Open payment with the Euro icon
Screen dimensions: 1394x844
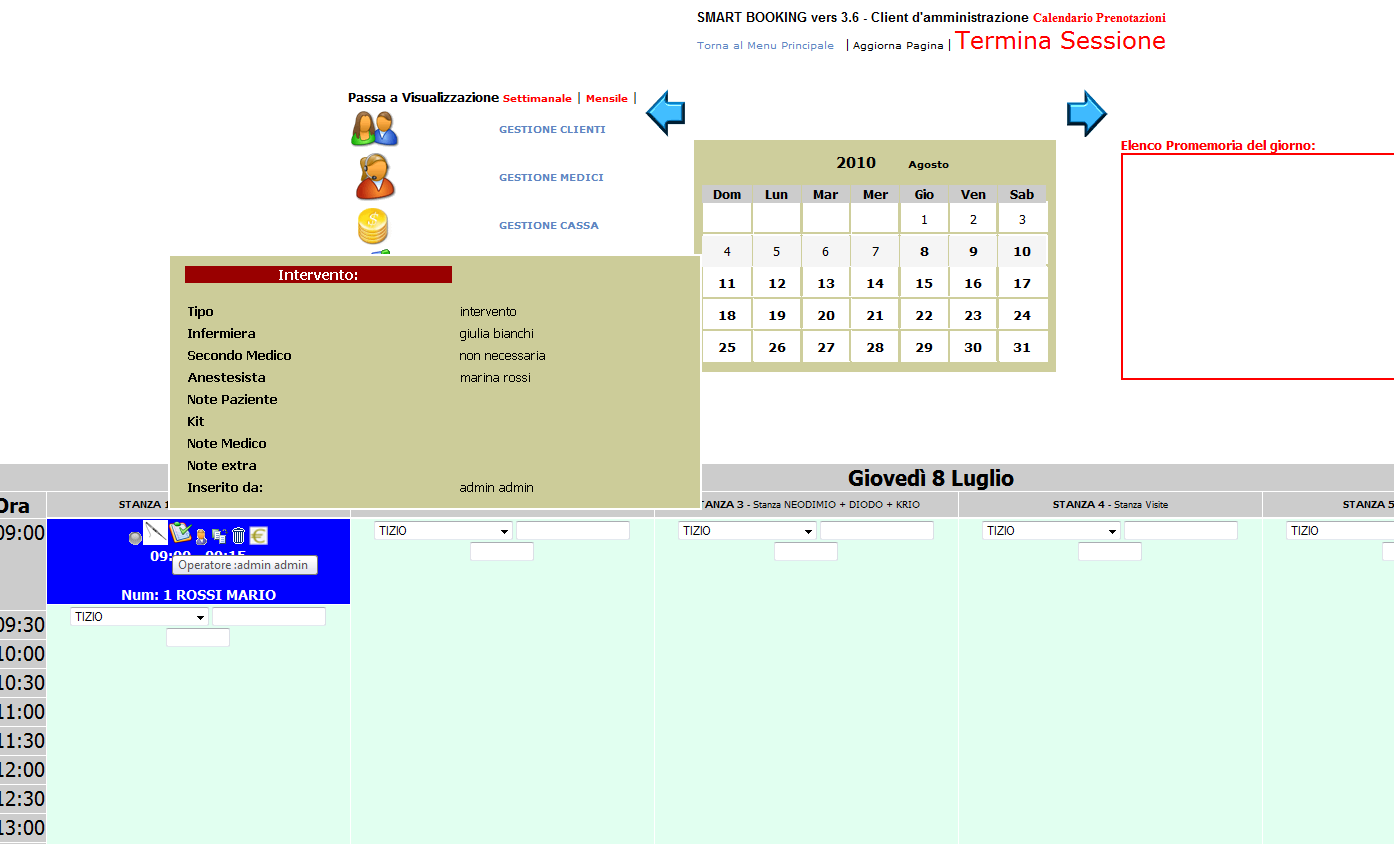click(x=258, y=536)
